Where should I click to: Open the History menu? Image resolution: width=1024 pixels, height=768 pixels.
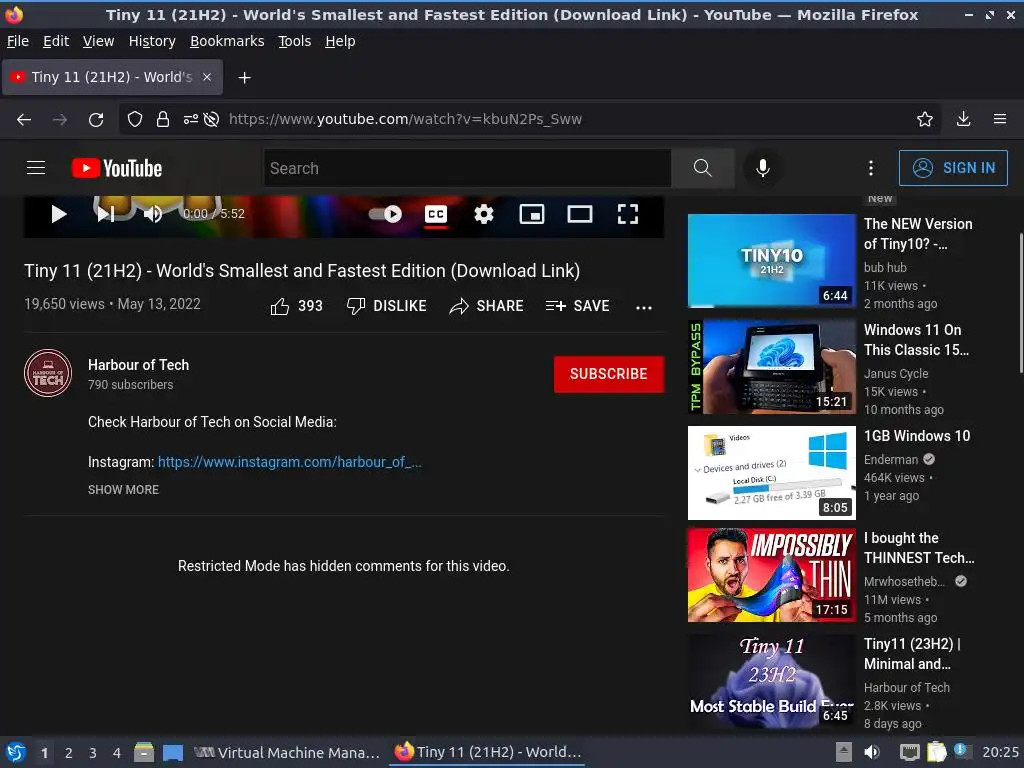pyautogui.click(x=152, y=41)
